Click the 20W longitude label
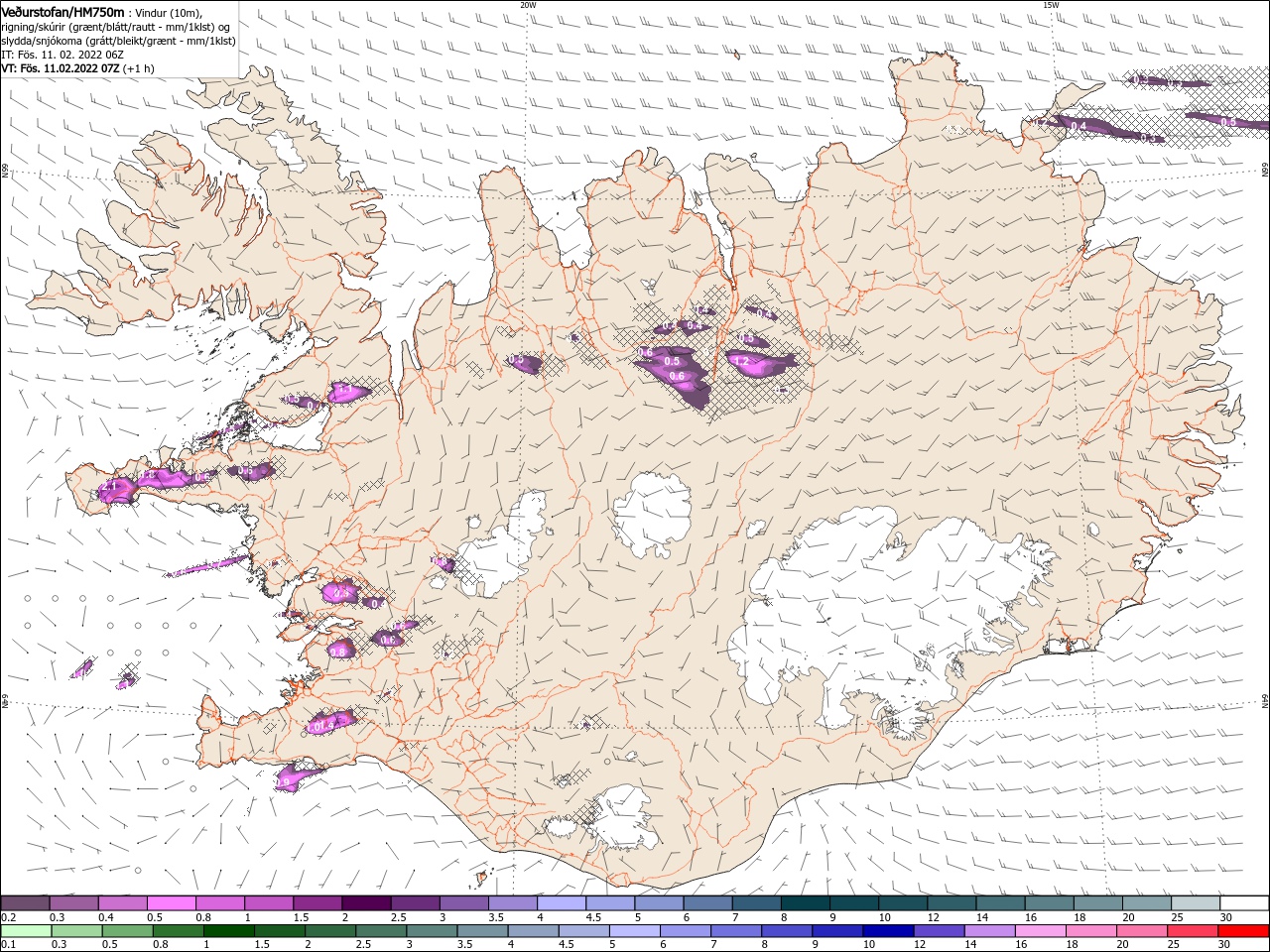The image size is (1270, 952). 528,5
